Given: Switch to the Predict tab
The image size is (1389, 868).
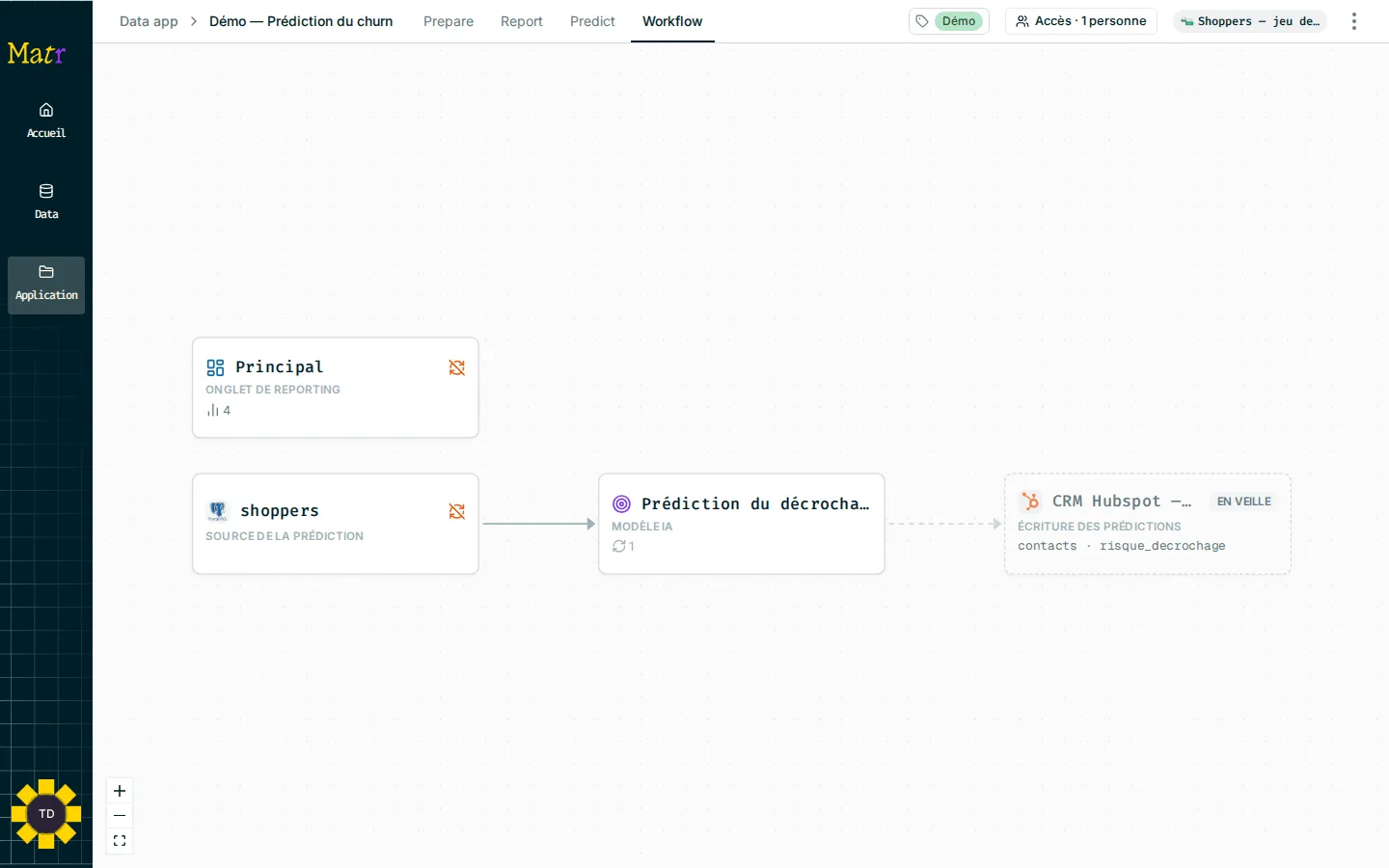Looking at the screenshot, I should point(592,21).
